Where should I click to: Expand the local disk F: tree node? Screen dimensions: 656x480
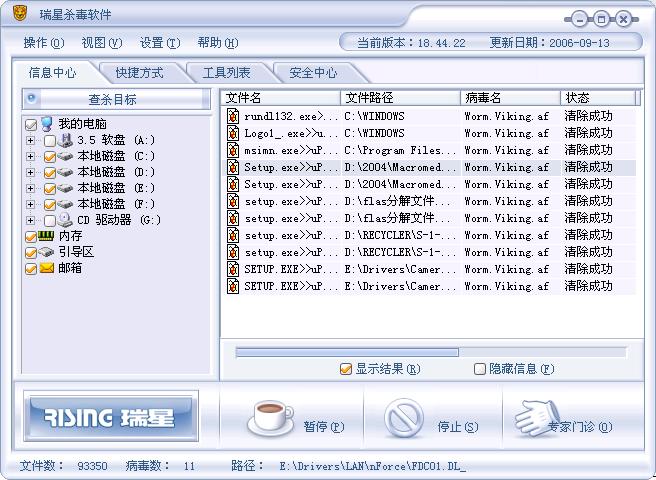(x=30, y=204)
